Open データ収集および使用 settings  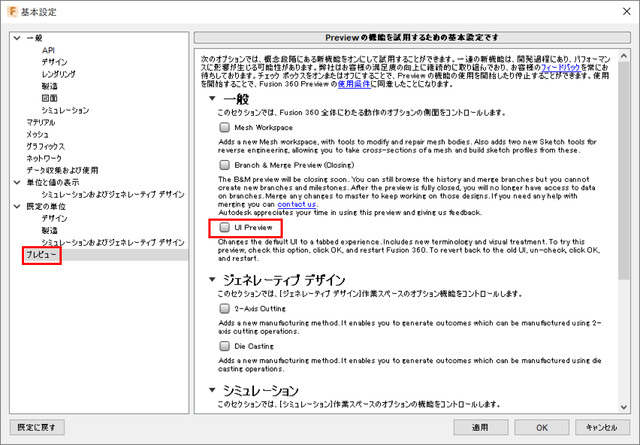coord(62,170)
